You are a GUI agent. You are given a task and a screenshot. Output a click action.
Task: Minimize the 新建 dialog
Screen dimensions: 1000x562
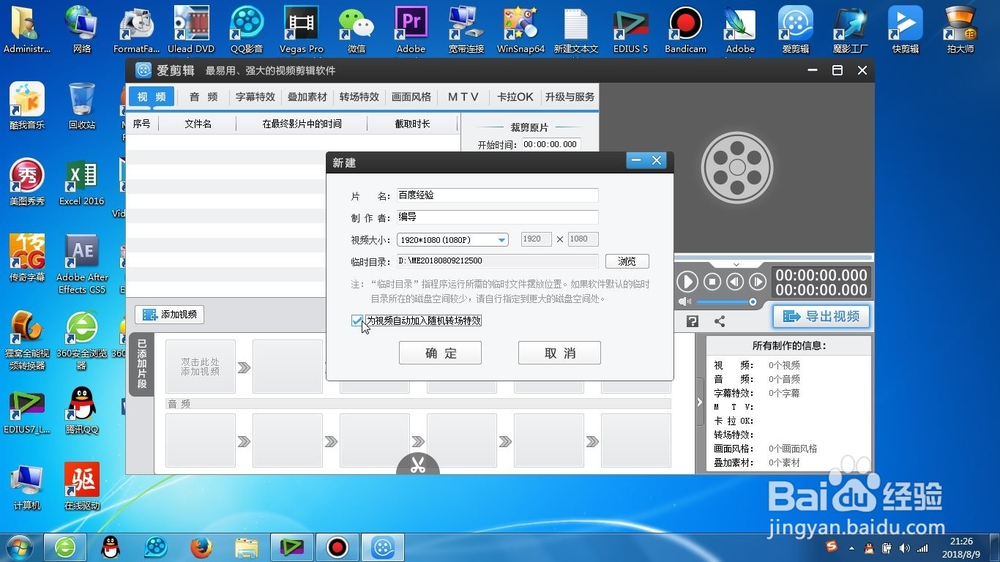click(636, 160)
